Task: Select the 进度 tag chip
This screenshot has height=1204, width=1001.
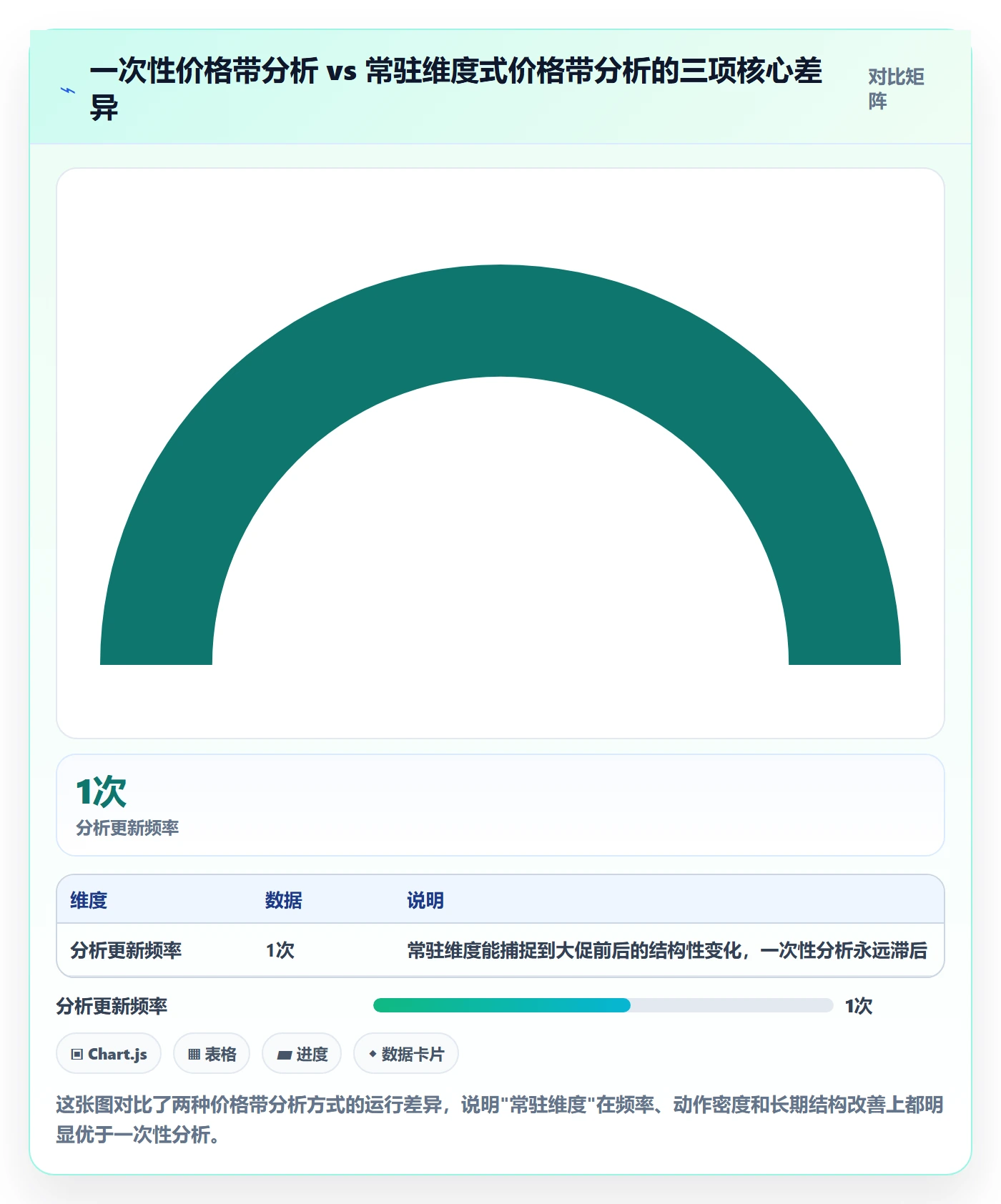Action: [x=302, y=1053]
